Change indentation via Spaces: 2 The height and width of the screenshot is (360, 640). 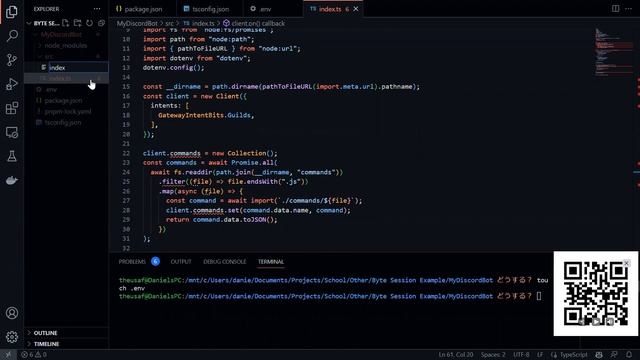[x=493, y=355]
